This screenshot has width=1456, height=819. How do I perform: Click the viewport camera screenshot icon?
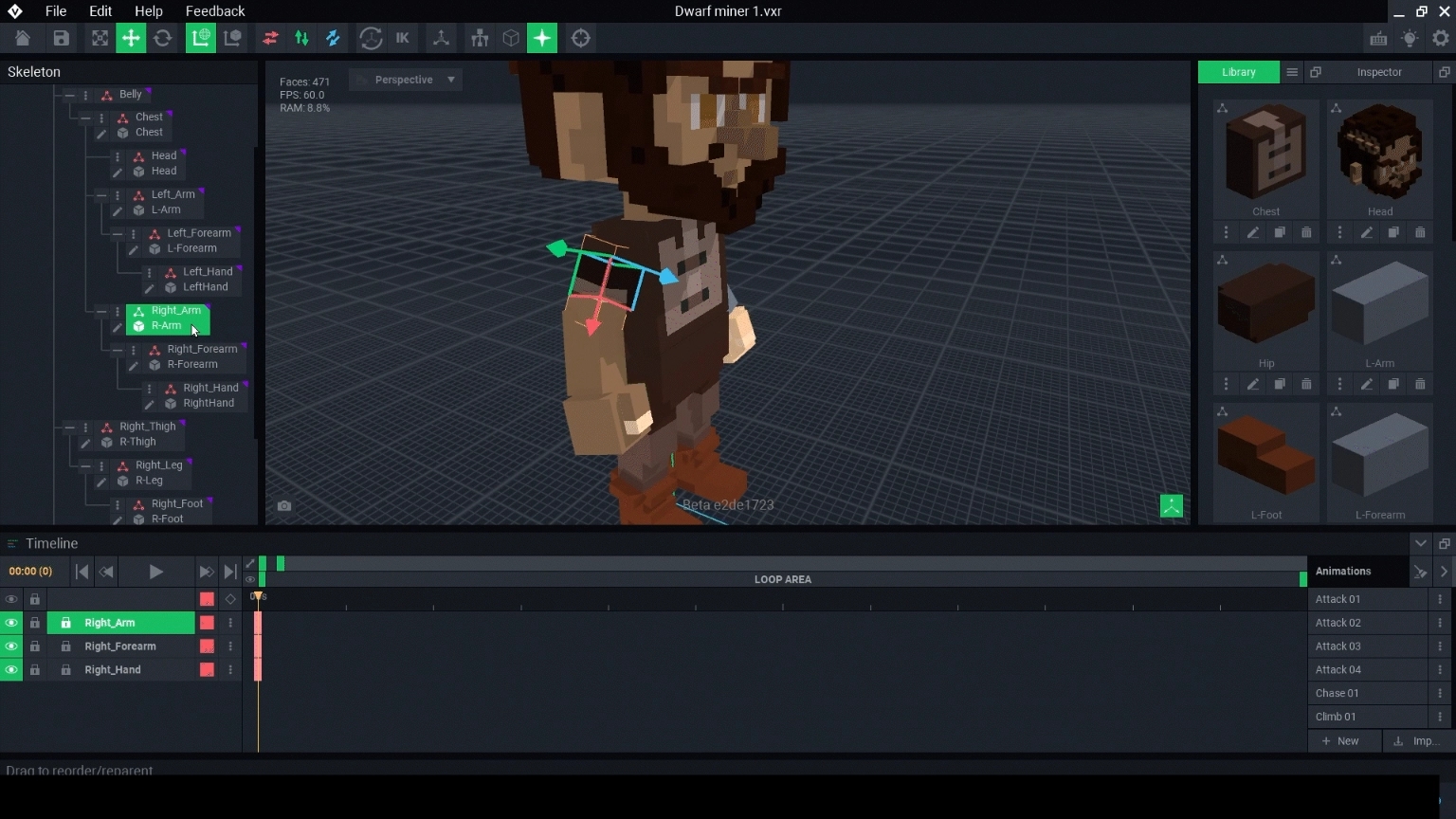284,506
